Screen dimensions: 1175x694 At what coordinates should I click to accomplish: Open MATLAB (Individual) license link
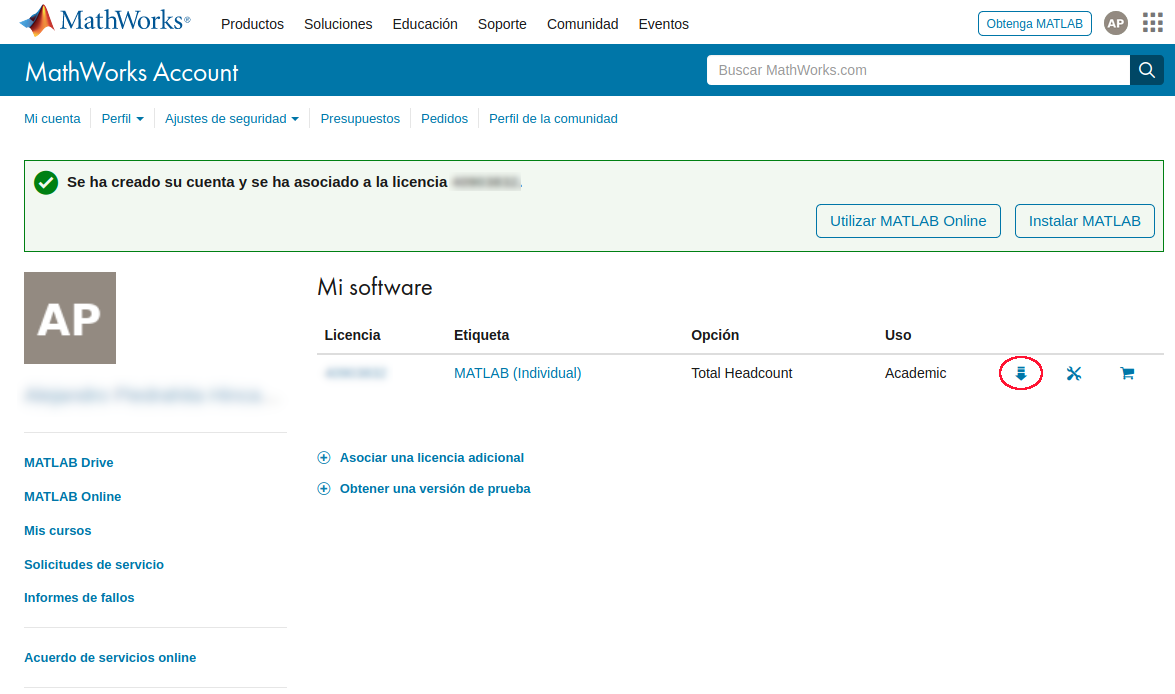point(517,373)
